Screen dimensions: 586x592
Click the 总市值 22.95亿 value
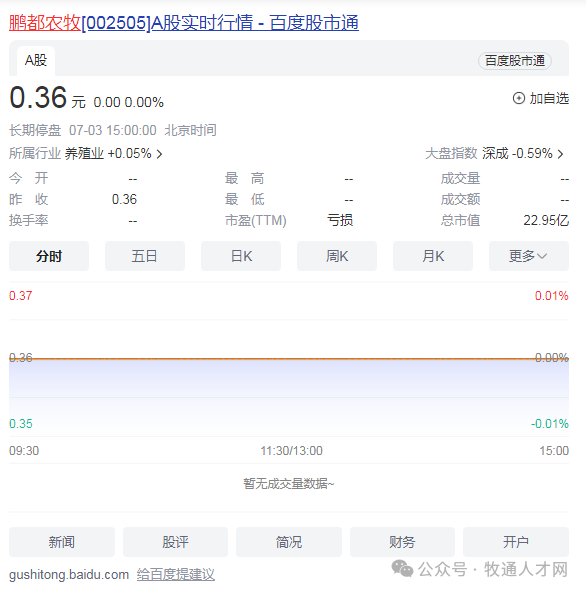546,220
